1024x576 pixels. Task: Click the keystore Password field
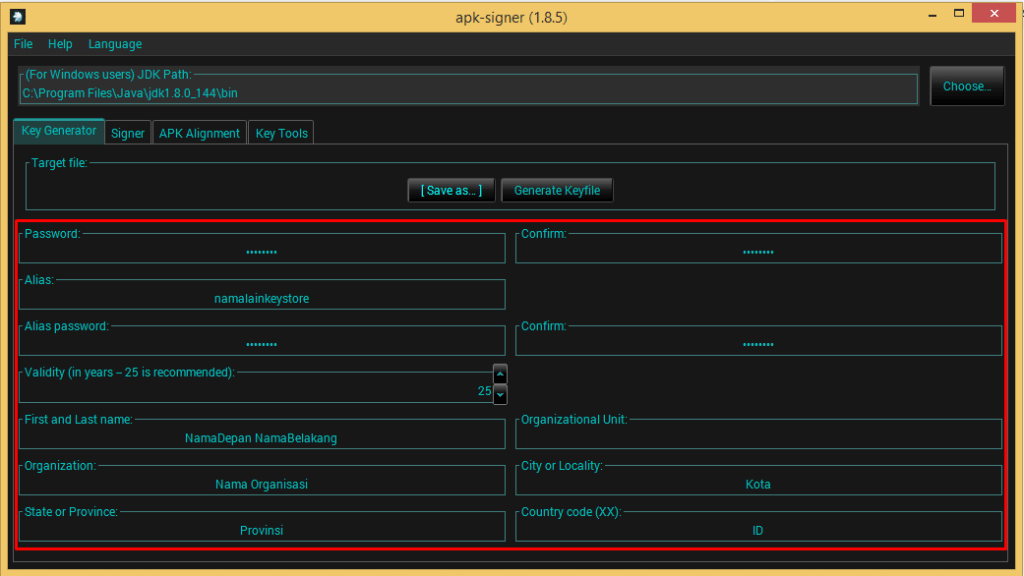[x=262, y=252]
